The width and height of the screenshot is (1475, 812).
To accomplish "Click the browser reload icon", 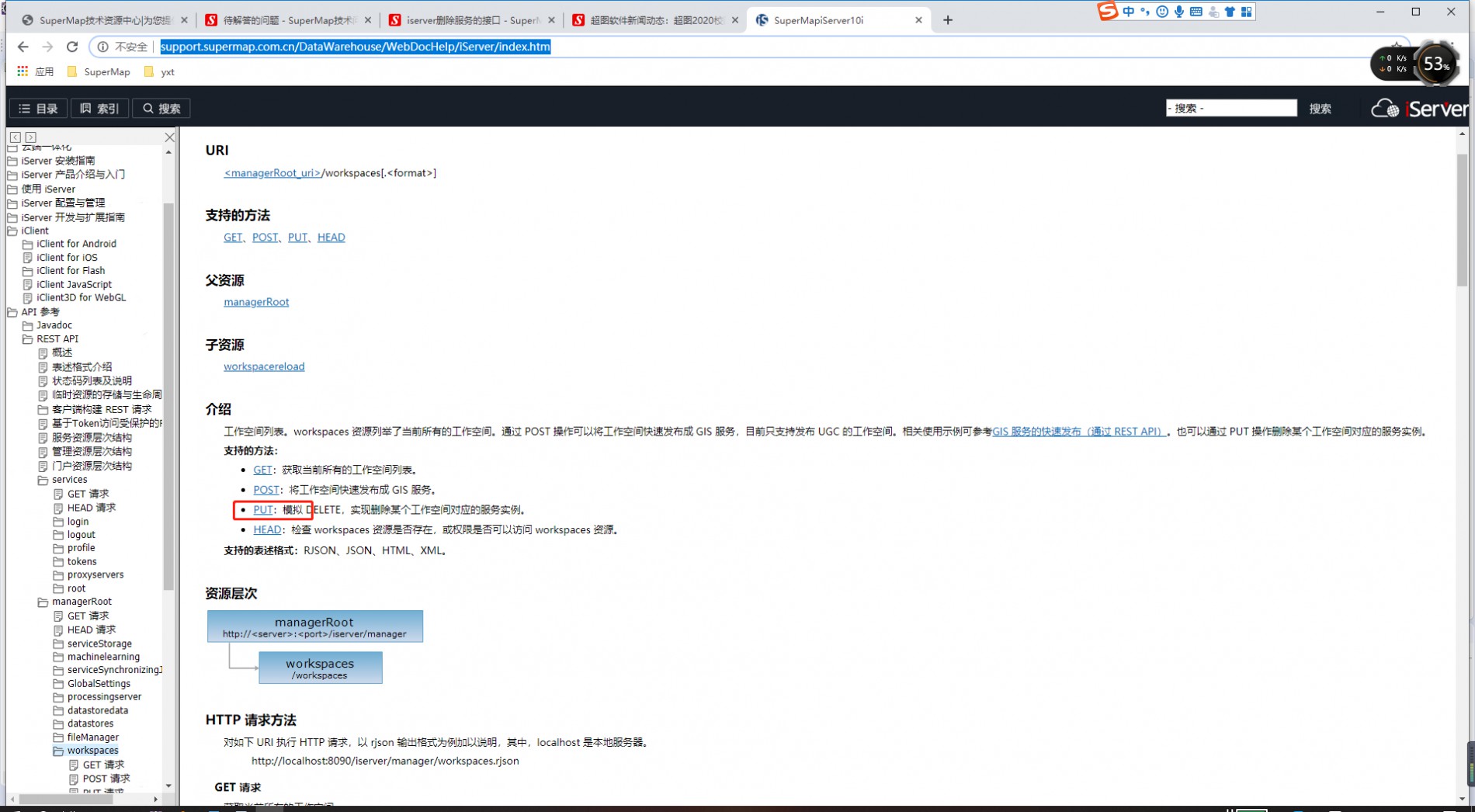I will [x=72, y=47].
